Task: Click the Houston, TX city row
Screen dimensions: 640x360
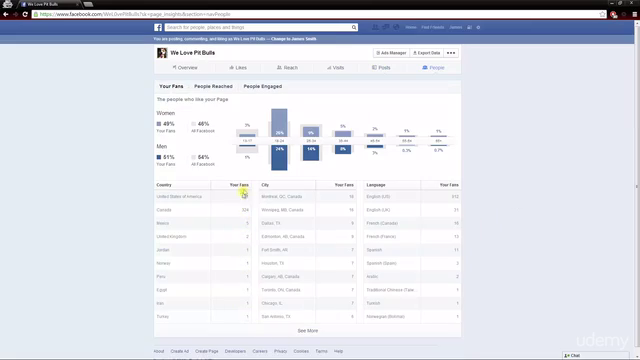Action: 308,263
